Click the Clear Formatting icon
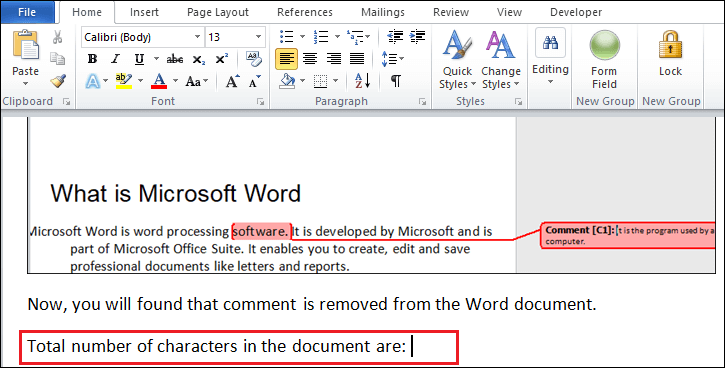 click(253, 59)
